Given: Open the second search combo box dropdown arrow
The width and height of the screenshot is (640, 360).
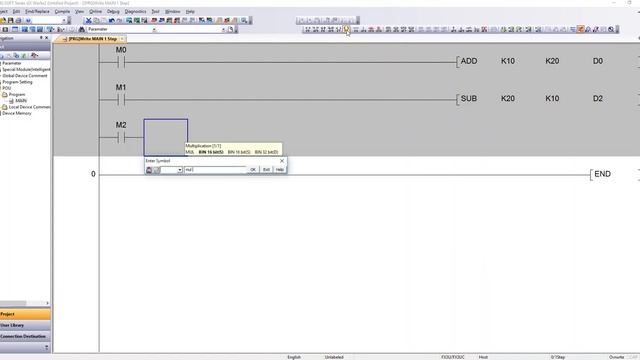Looking at the screenshot, I should (223, 29).
